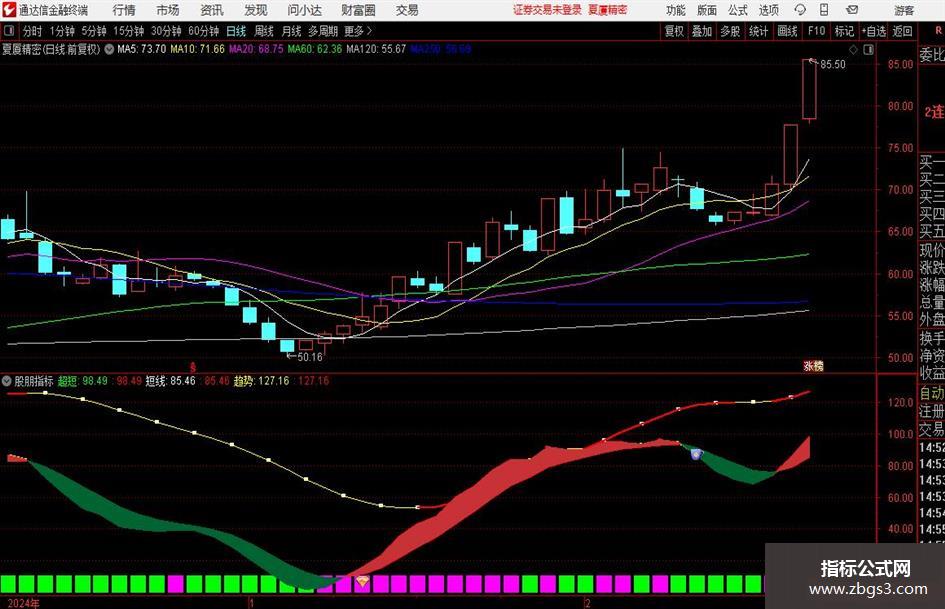Viewport: 945px width, 609px height.
Task: Open the mail envelope icon
Action: pos(852,10)
